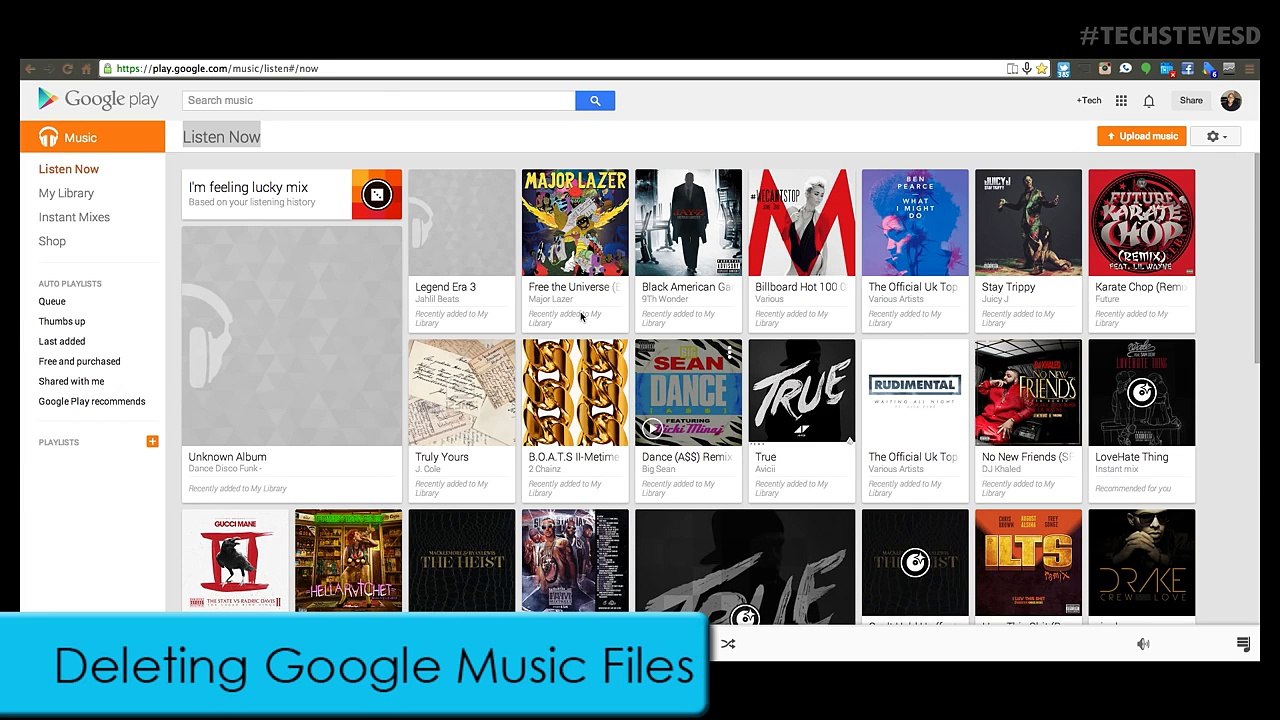Viewport: 1280px width, 720px height.
Task: Open the settings gear dropdown
Action: [x=1216, y=136]
